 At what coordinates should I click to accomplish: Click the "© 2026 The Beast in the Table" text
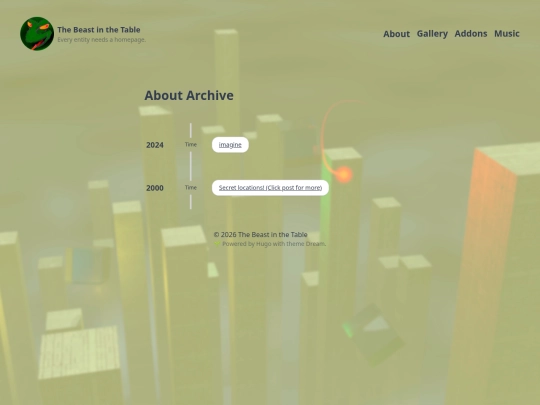(260, 235)
